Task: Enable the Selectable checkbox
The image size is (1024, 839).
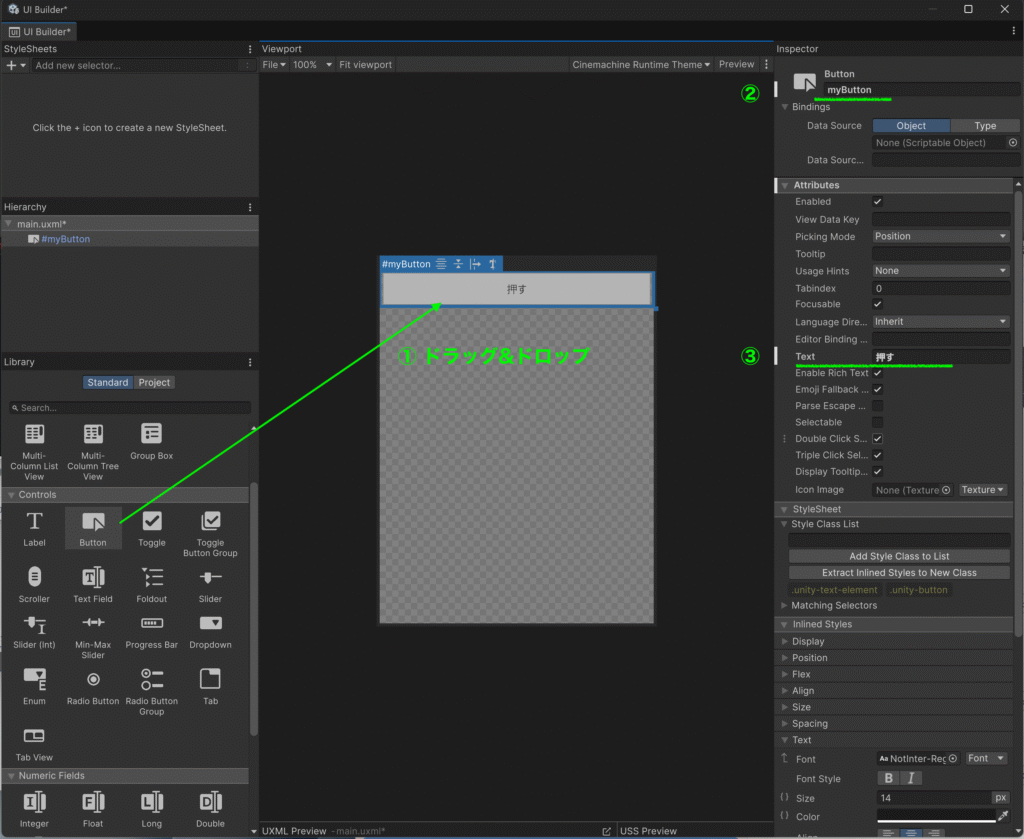Action: tap(878, 423)
